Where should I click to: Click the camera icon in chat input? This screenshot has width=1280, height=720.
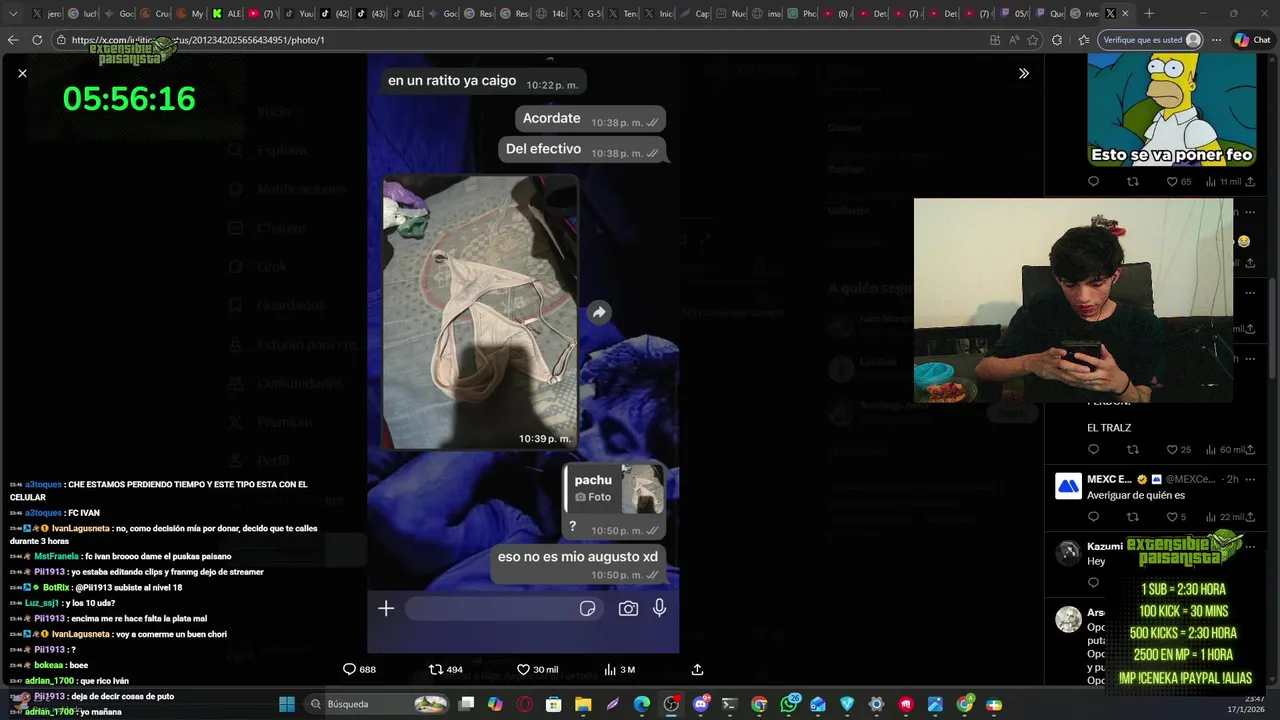point(628,608)
